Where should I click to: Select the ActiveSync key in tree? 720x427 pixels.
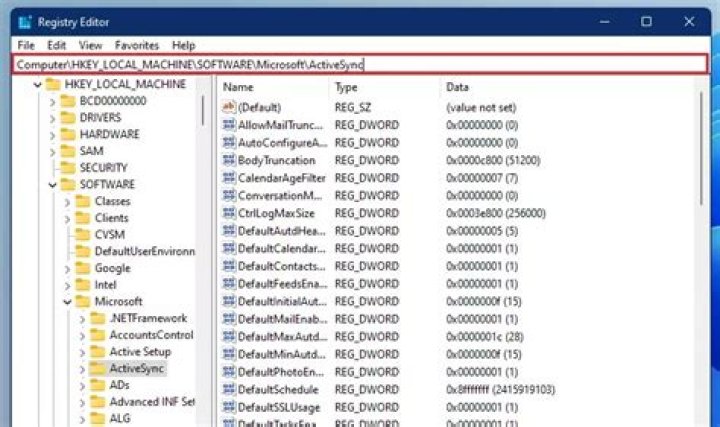pos(136,368)
